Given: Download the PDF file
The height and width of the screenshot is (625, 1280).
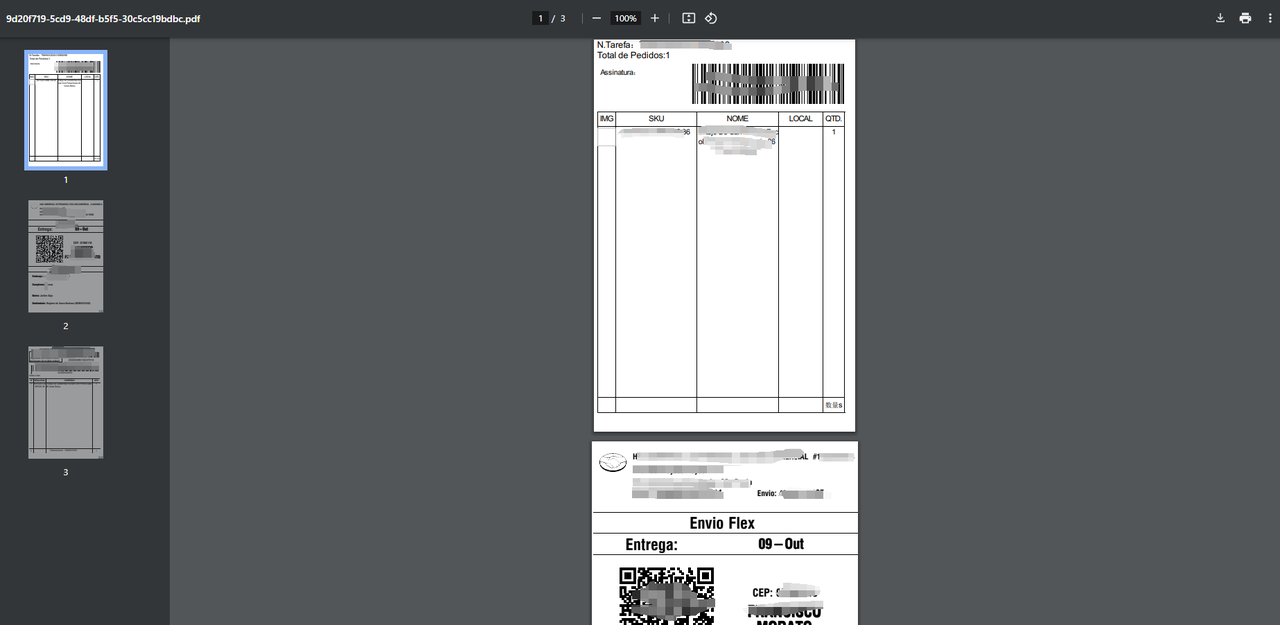Looking at the screenshot, I should point(1220,18).
